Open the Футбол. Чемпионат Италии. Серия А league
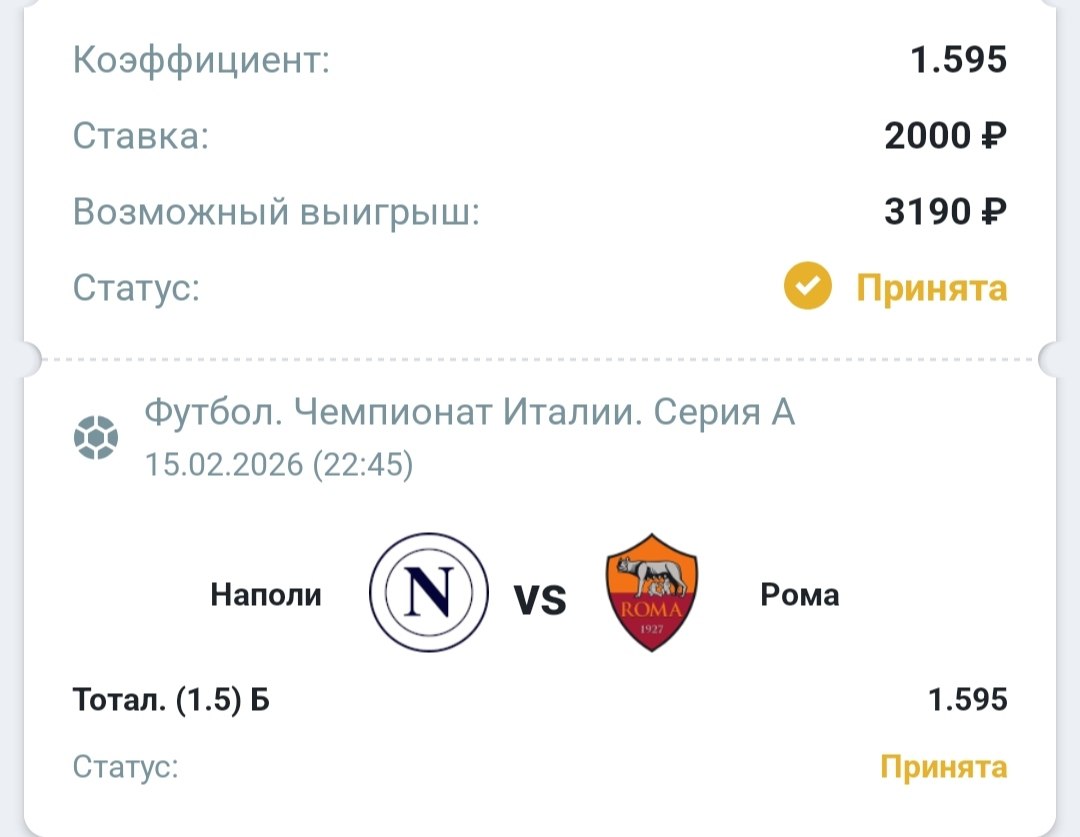The height and width of the screenshot is (837, 1080). tap(470, 412)
